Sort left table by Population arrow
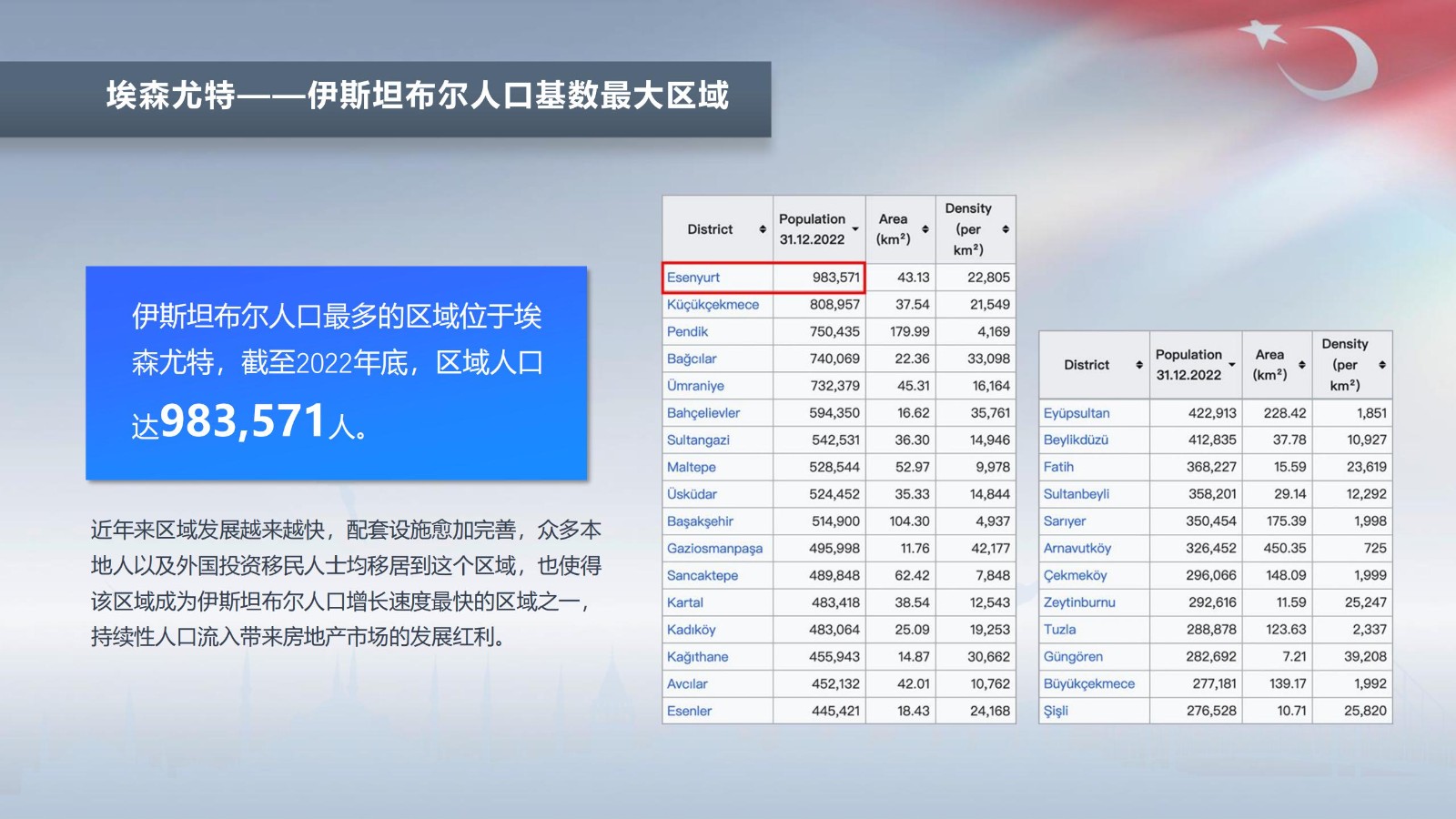Screen dimensions: 1456x819 click(855, 229)
